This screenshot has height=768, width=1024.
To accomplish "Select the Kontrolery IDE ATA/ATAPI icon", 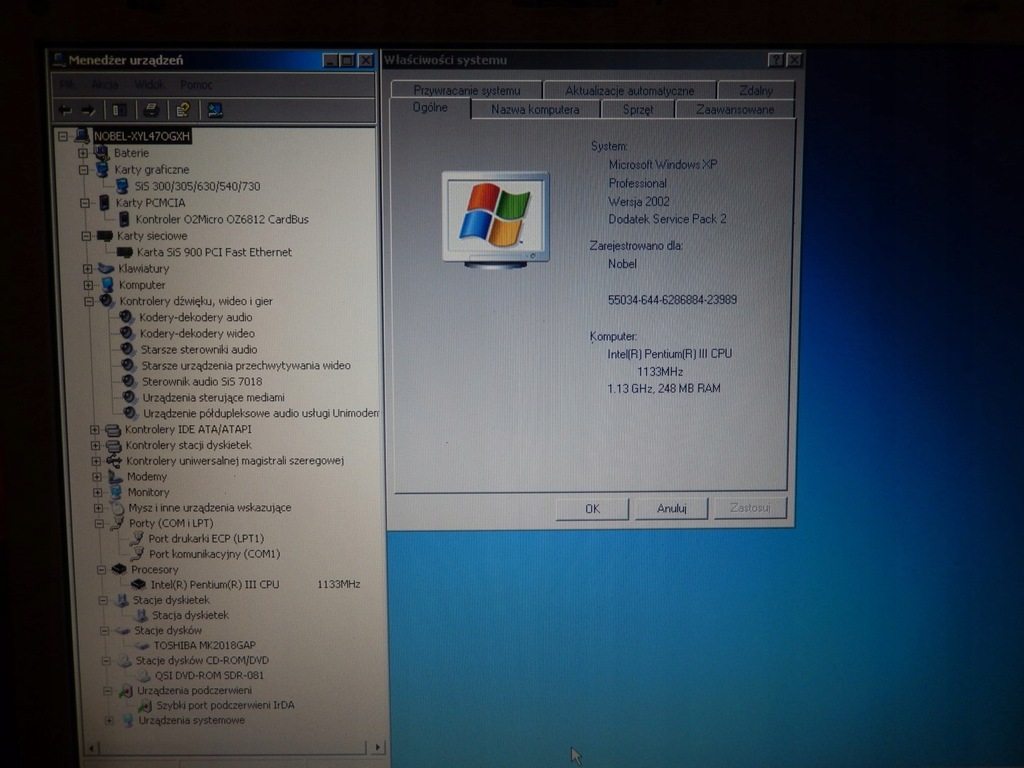I will 113,430.
